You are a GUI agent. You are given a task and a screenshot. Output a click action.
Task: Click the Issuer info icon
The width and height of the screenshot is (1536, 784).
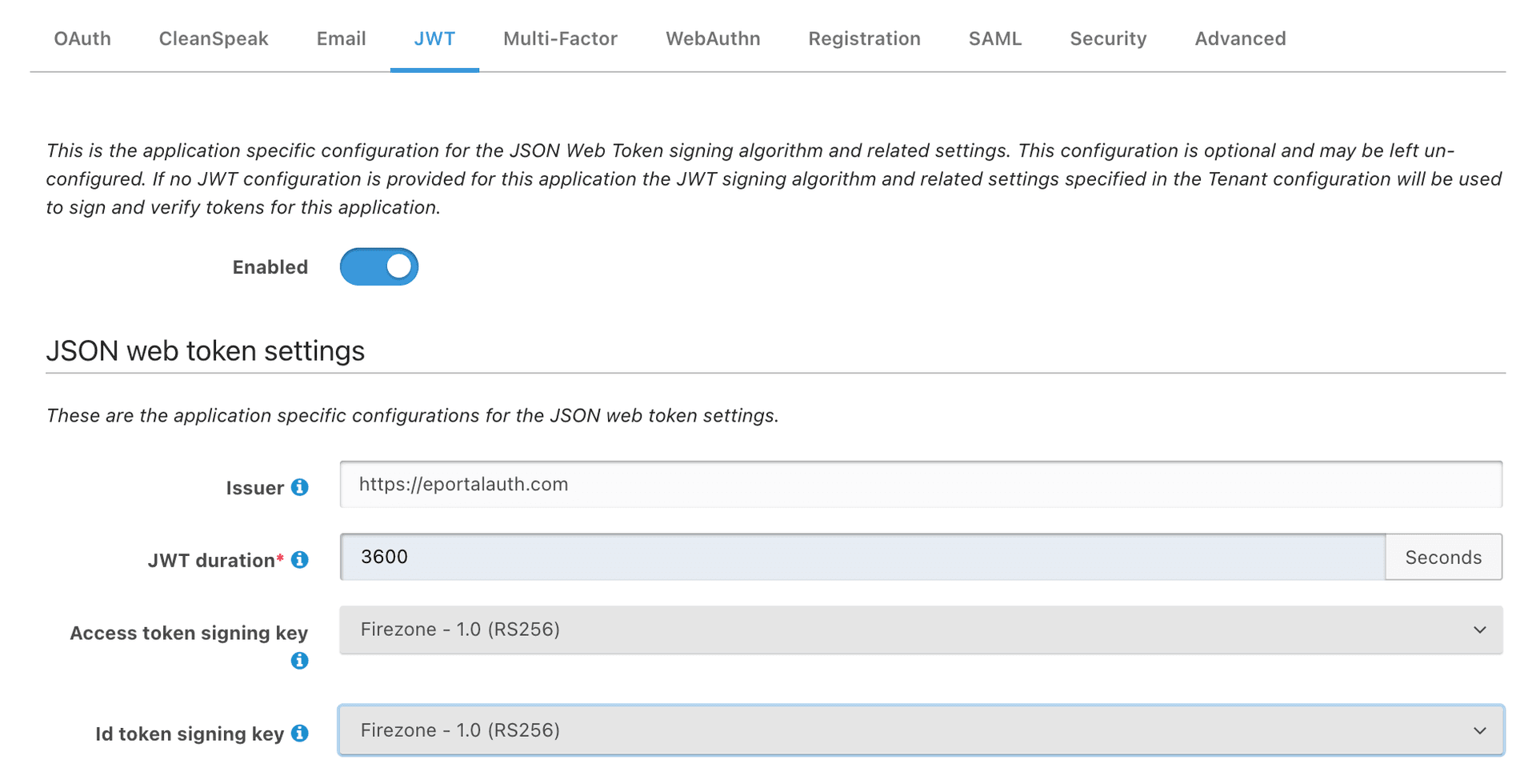coord(301,487)
